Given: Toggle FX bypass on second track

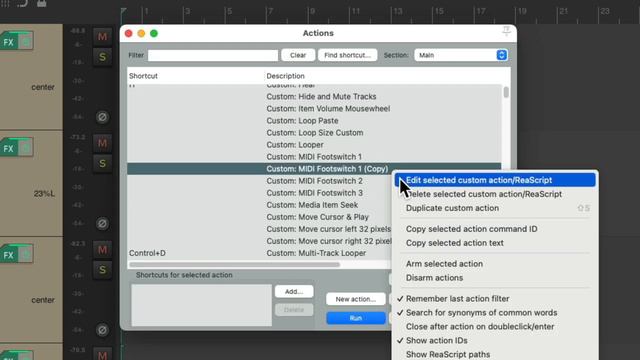Looking at the screenshot, I should (25, 149).
